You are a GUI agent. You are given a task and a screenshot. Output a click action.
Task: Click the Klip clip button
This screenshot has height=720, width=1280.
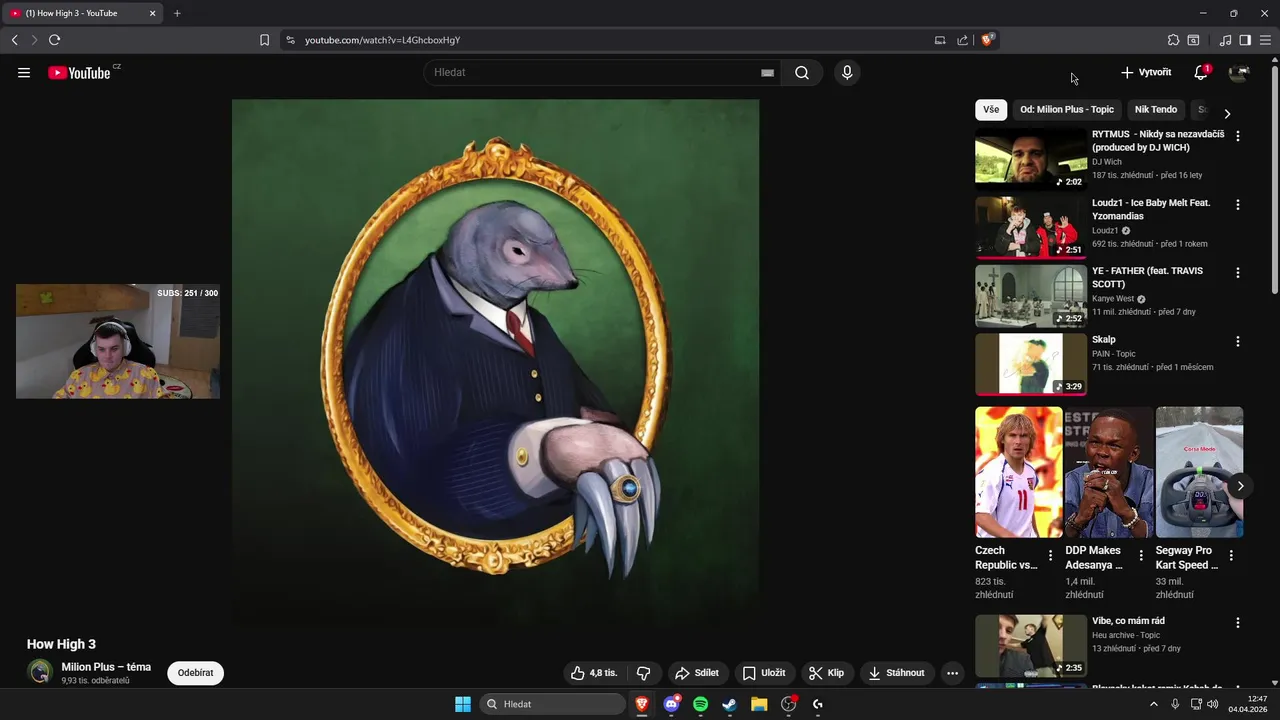pyautogui.click(x=828, y=673)
